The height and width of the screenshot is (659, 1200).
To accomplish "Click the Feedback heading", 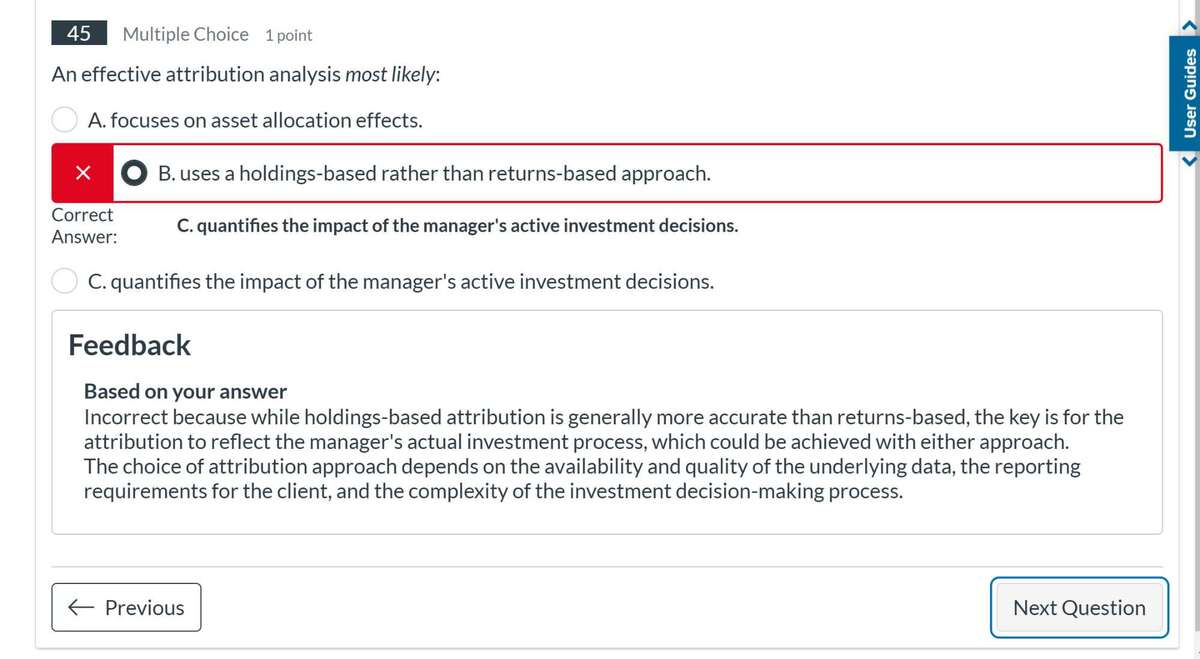I will coord(129,345).
